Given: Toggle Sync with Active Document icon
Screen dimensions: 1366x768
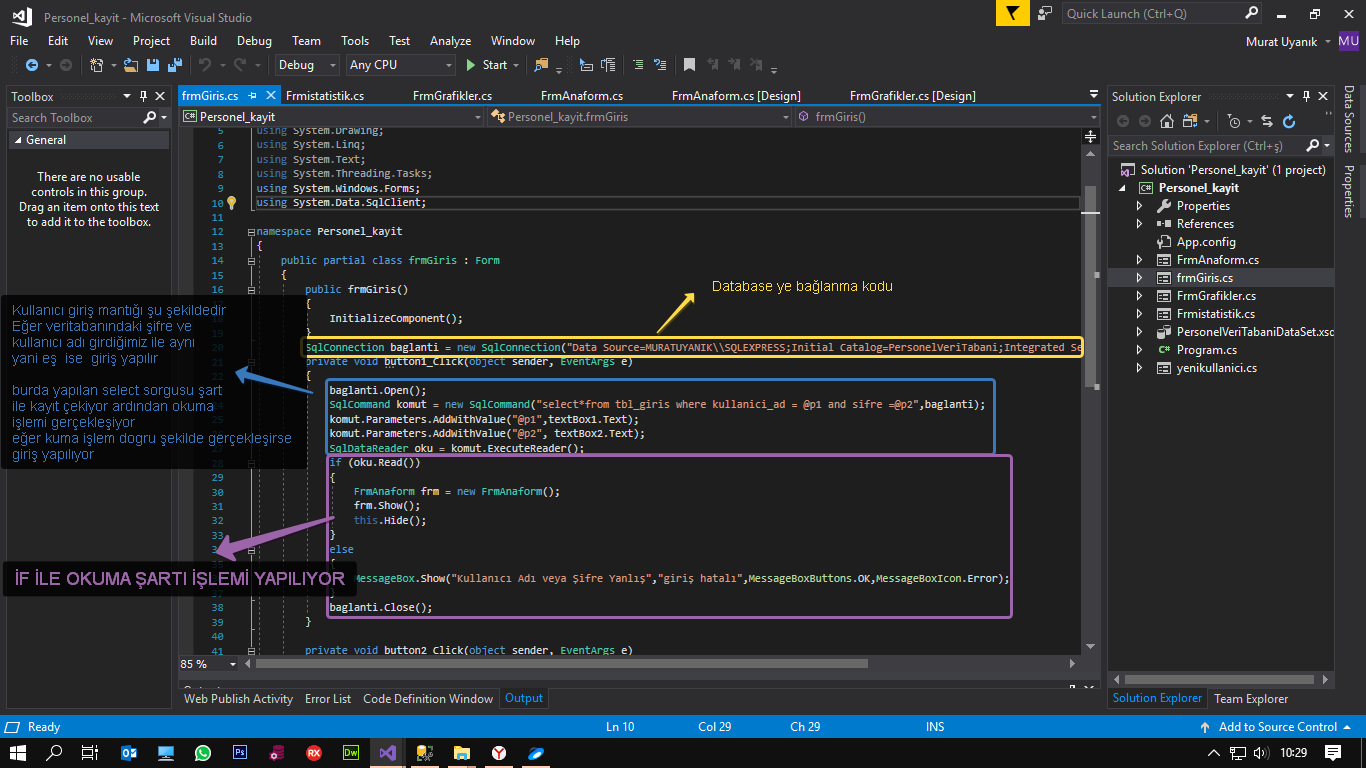Looking at the screenshot, I should [1267, 121].
